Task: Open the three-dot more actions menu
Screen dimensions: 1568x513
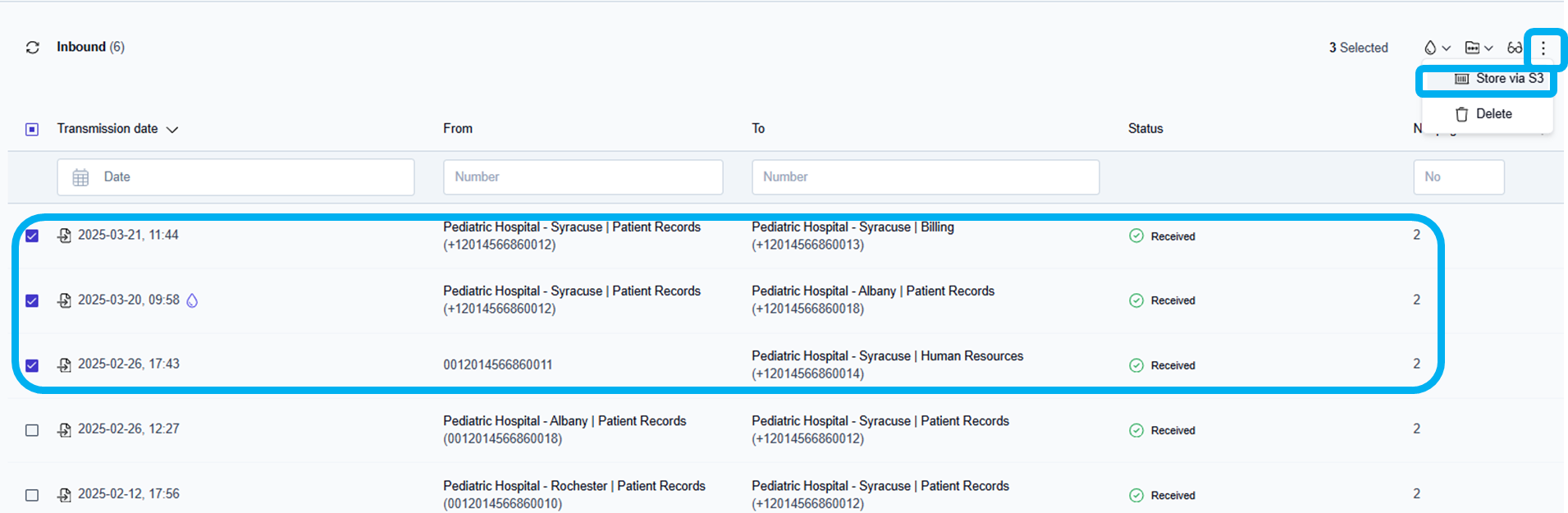Action: pos(1543,48)
